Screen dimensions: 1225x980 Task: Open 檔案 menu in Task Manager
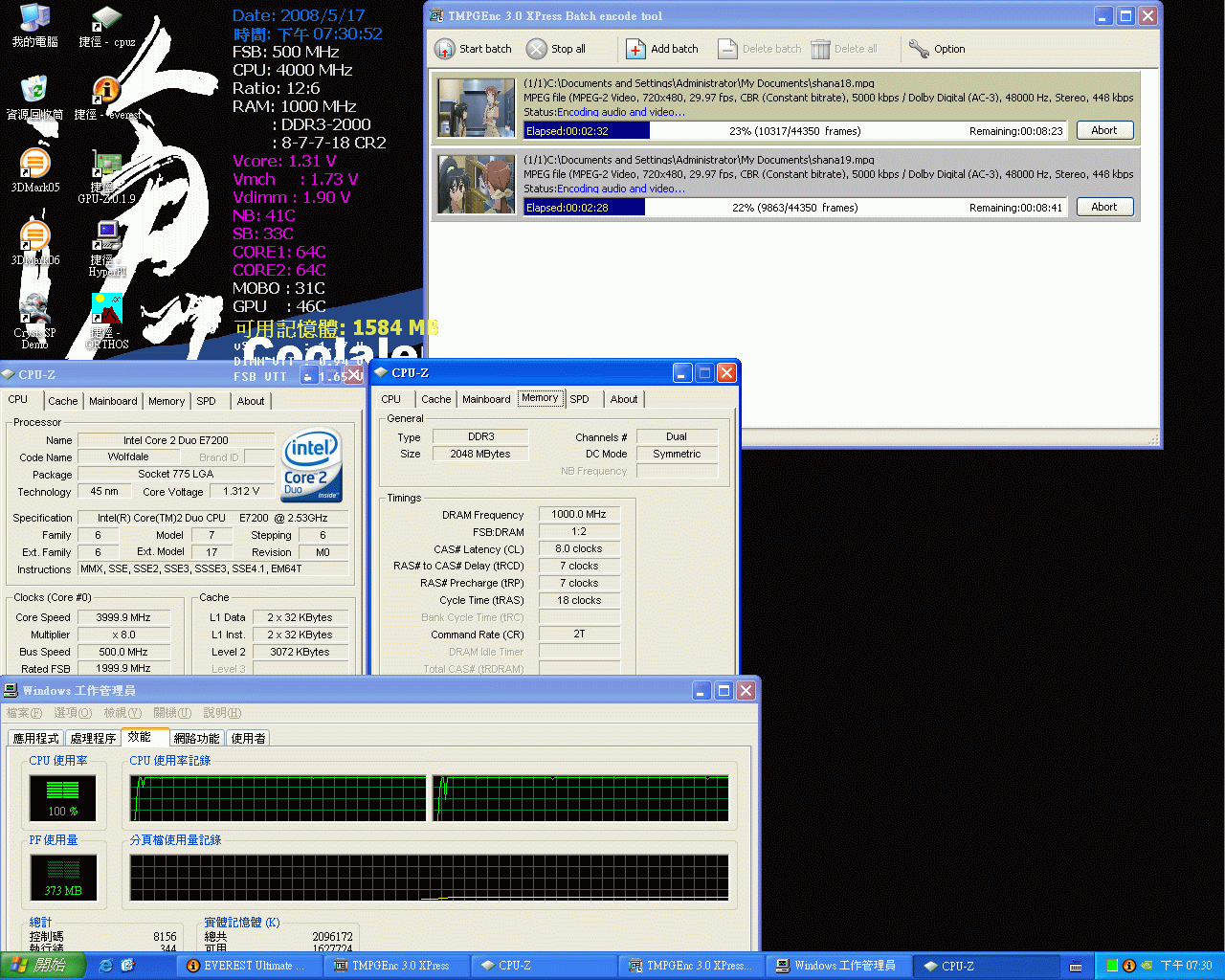point(24,713)
